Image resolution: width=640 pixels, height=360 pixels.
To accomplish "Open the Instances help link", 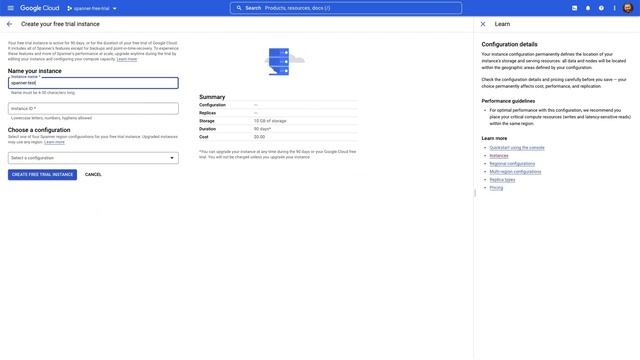I will (x=499, y=156).
